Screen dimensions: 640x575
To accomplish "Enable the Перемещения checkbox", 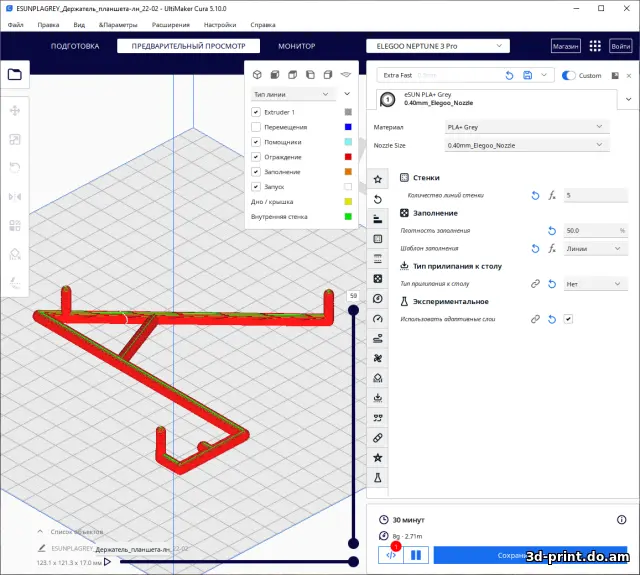I will [x=256, y=127].
